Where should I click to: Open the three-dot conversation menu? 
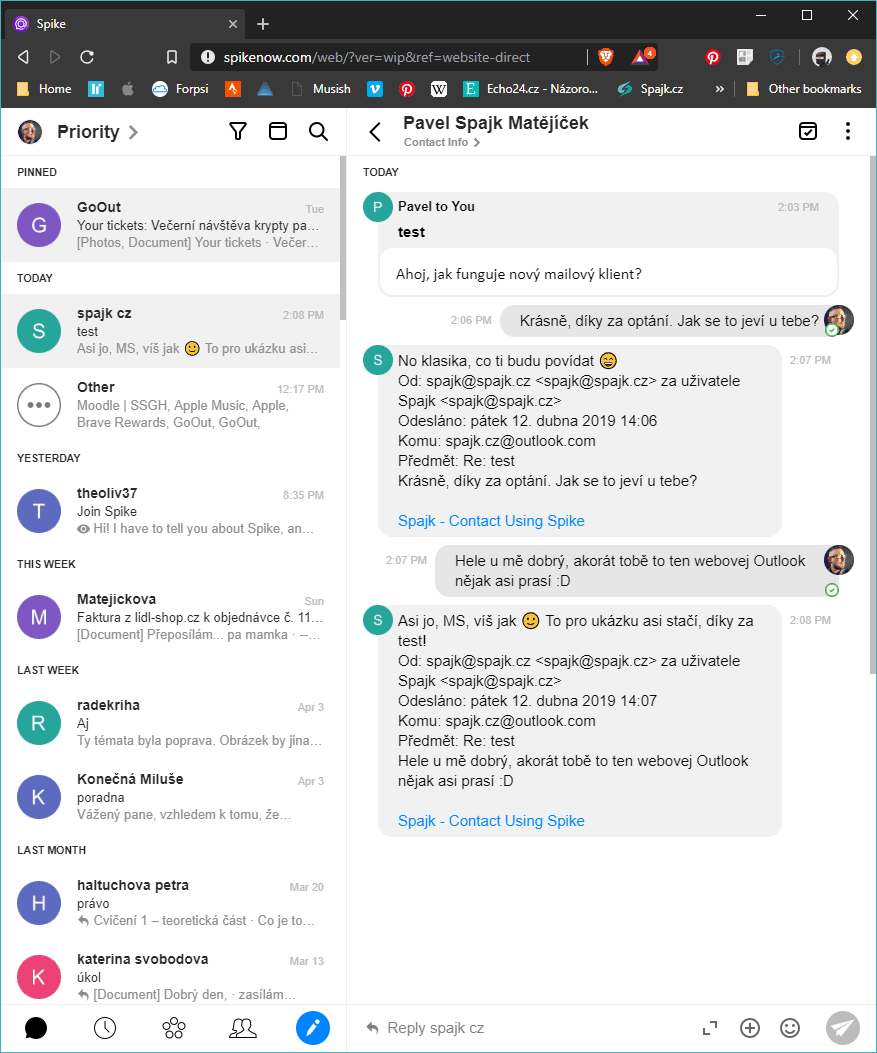(x=847, y=131)
